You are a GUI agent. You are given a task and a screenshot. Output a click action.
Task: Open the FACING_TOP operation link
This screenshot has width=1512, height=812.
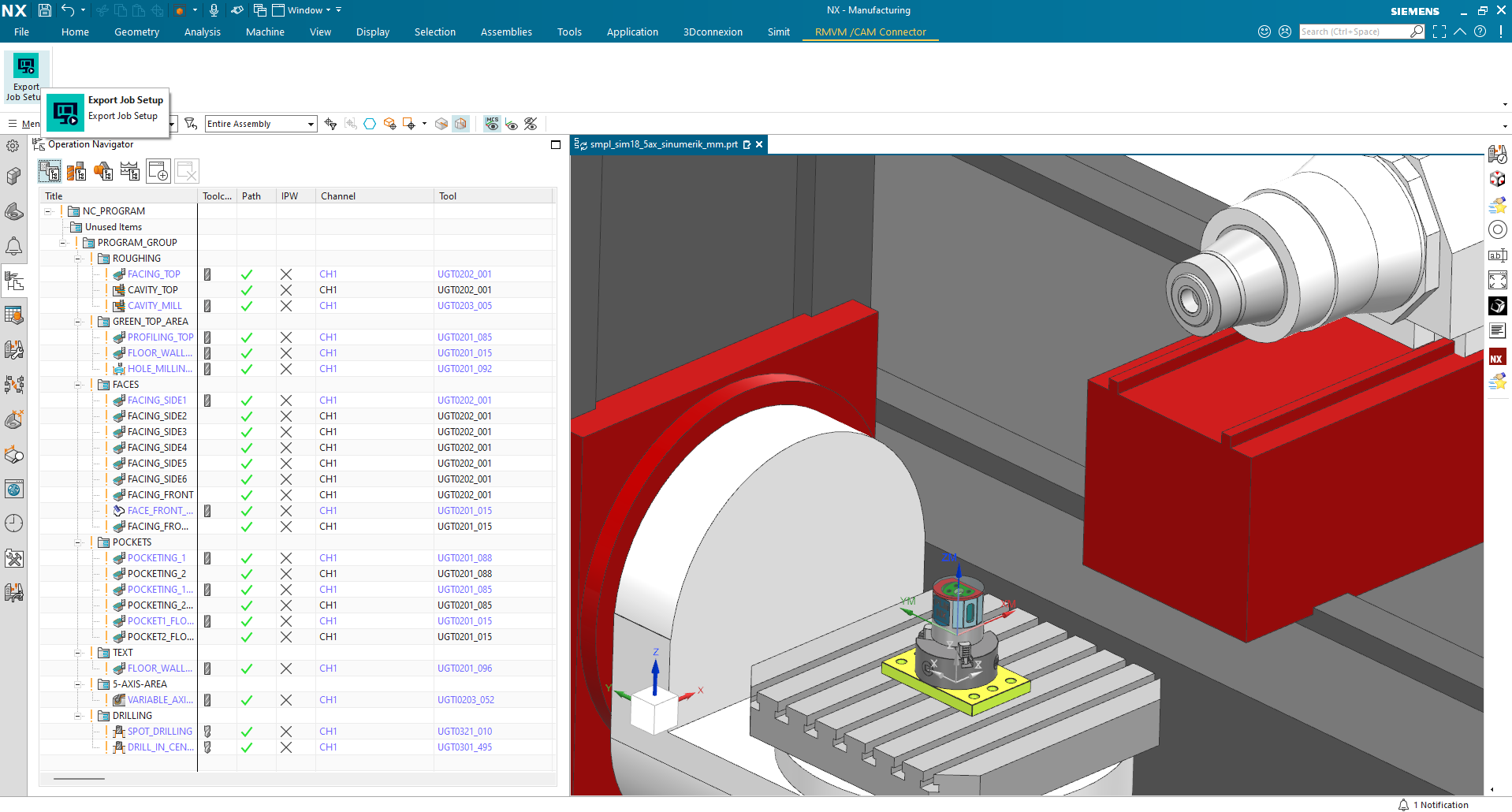(154, 274)
